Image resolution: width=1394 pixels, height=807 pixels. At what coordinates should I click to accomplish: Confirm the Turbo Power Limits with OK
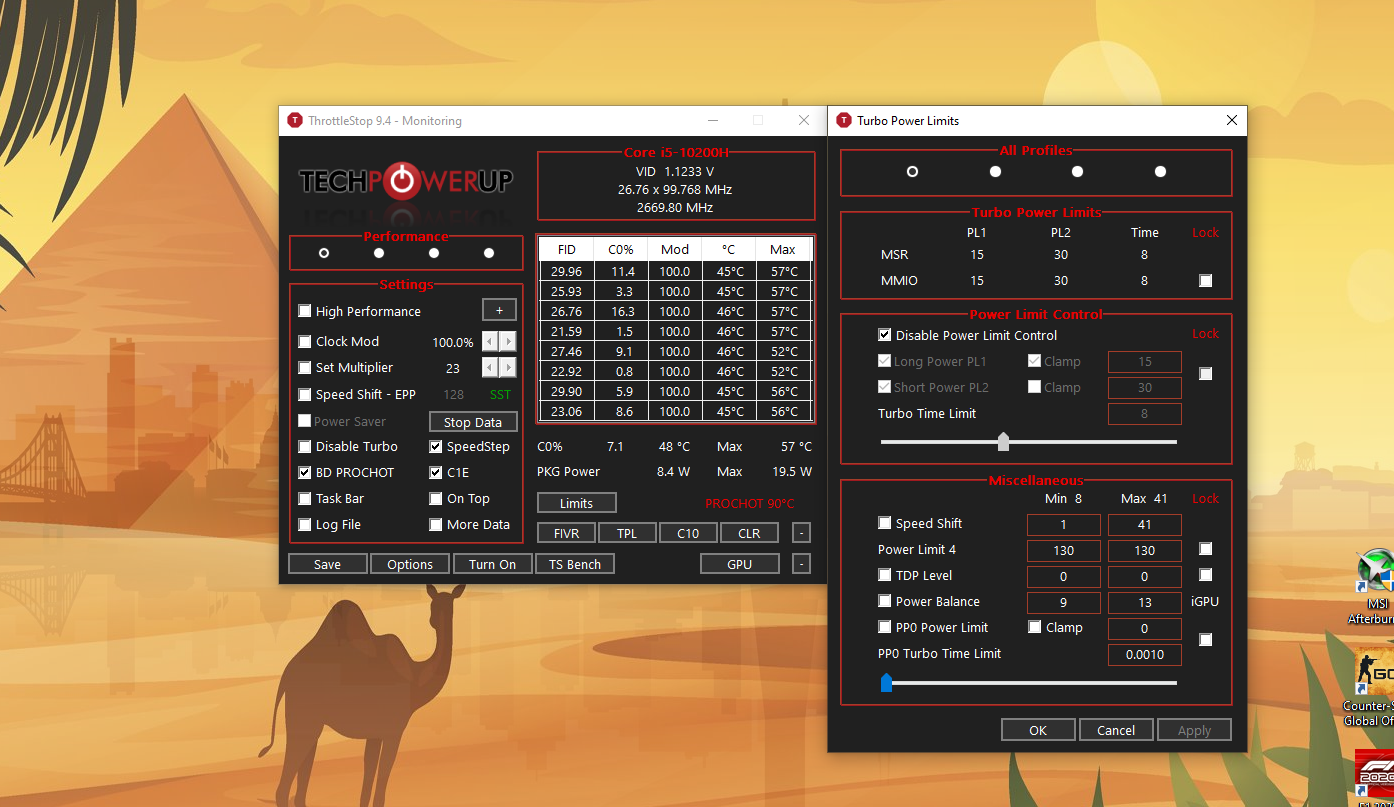click(1038, 730)
